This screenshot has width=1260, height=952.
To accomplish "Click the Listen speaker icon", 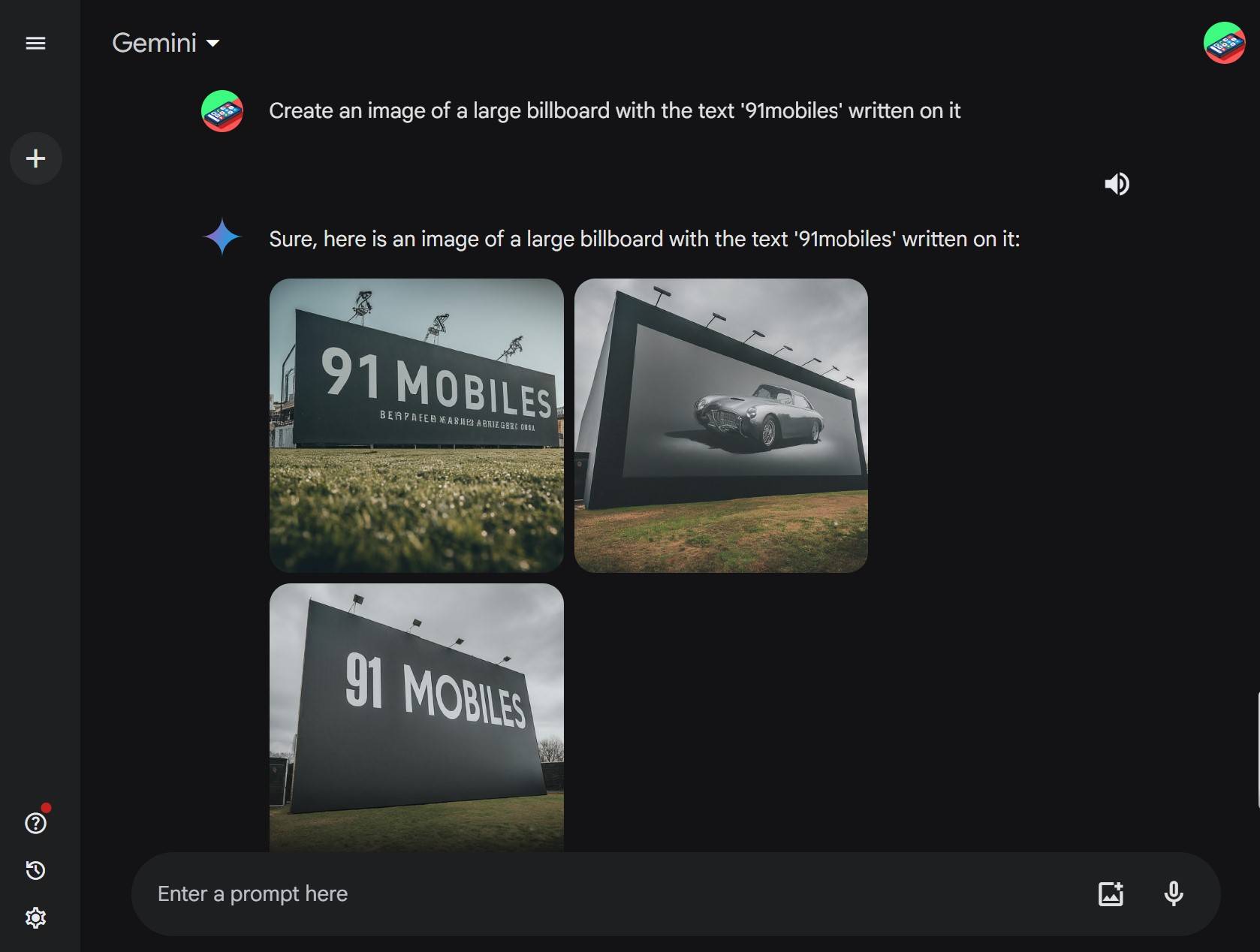I will 1117,184.
